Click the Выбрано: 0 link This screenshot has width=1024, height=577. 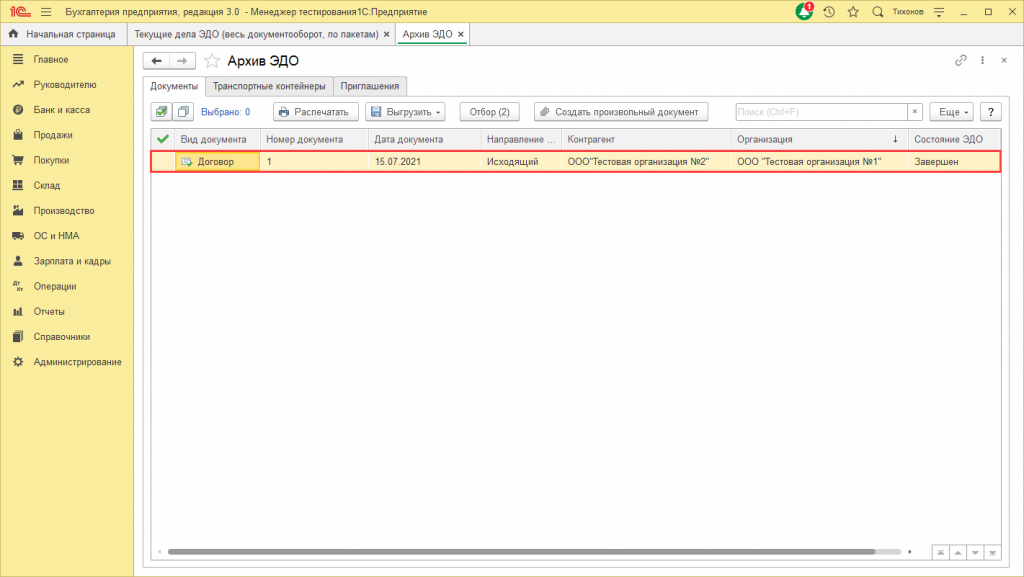click(225, 112)
